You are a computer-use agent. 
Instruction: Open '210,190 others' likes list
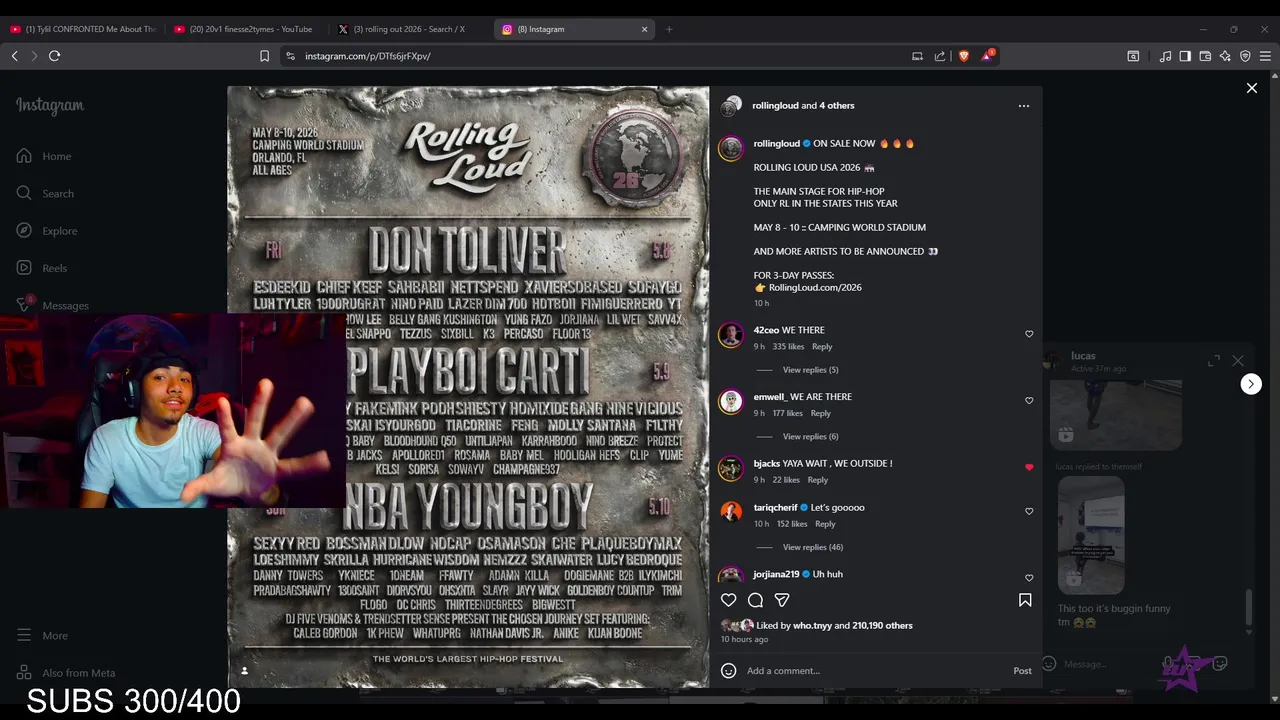[881, 626]
